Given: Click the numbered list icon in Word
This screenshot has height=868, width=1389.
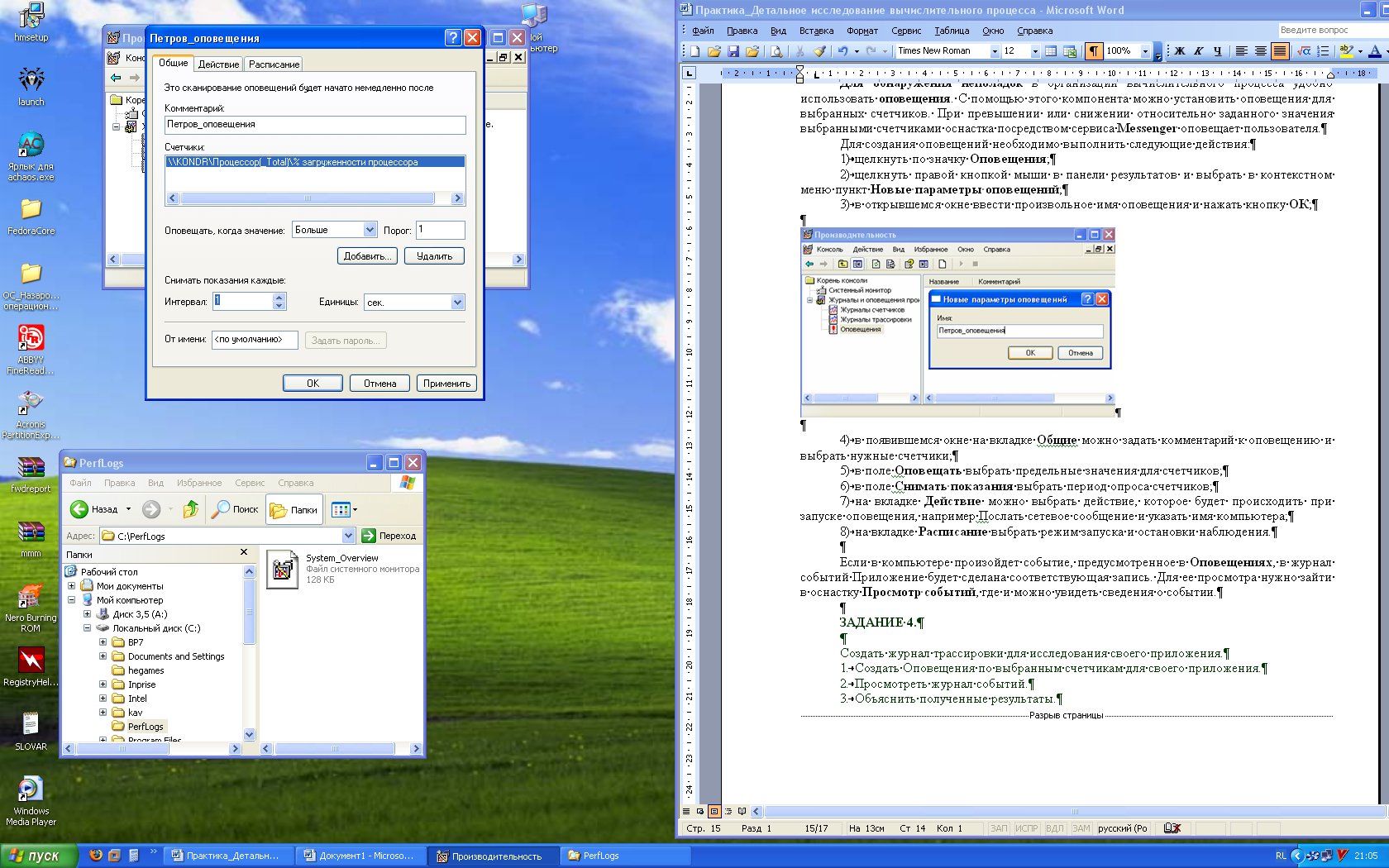Looking at the screenshot, I should (1323, 51).
